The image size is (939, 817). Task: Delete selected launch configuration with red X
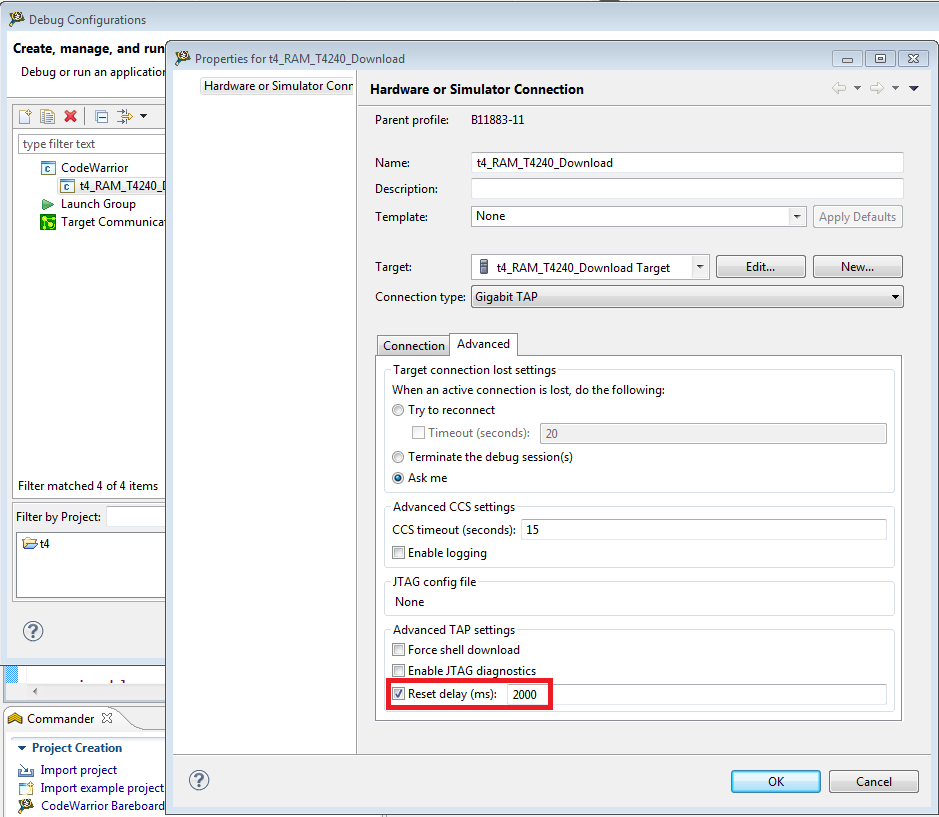(x=71, y=116)
